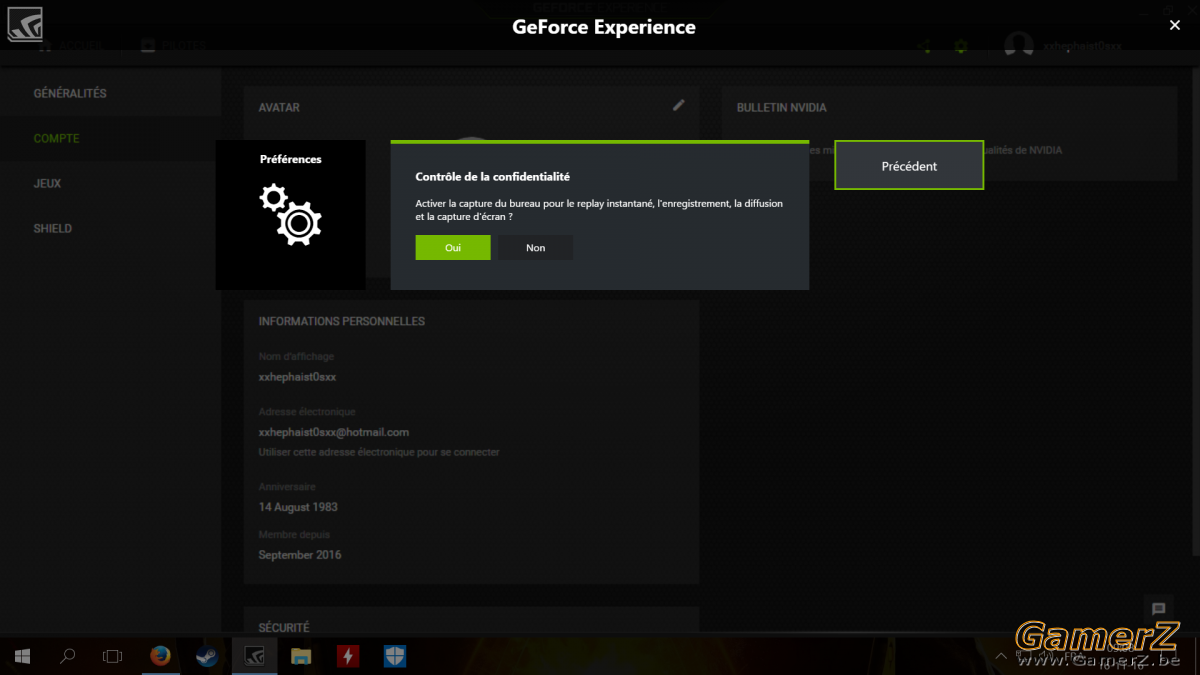
Task: Open the Préférences gears tile
Action: tap(291, 215)
